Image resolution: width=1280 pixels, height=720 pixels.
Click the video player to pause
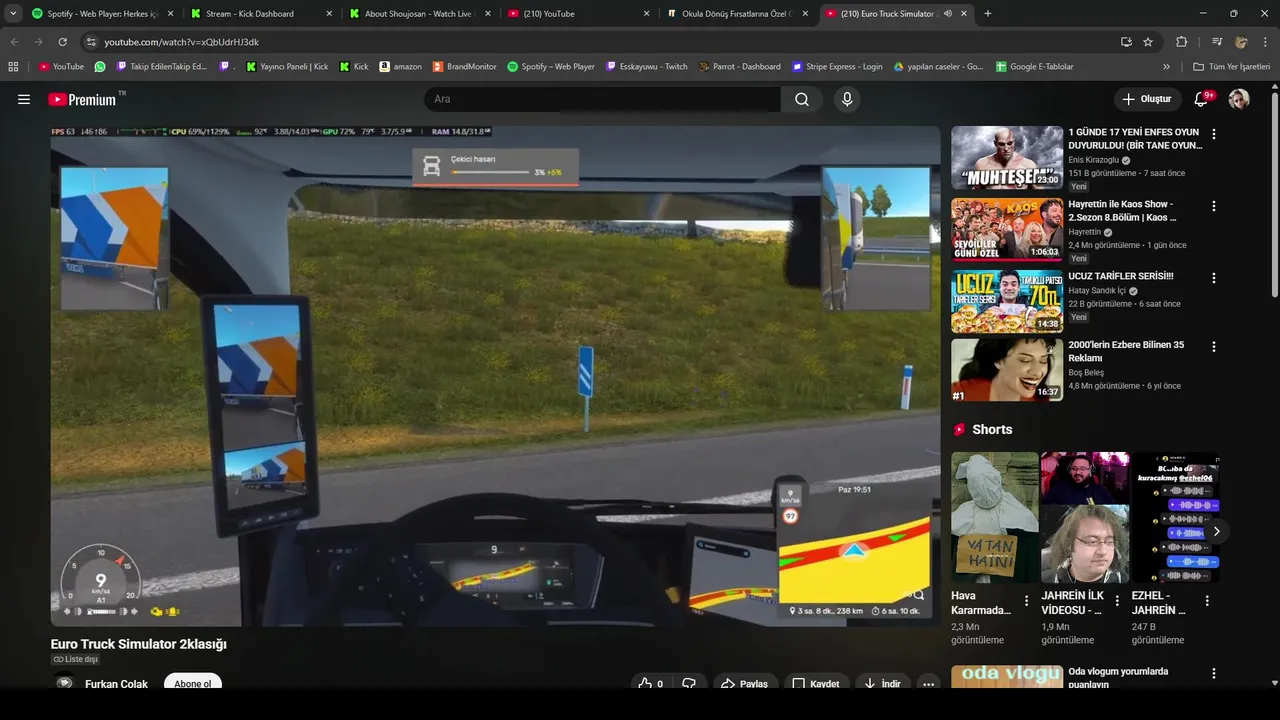click(x=495, y=376)
